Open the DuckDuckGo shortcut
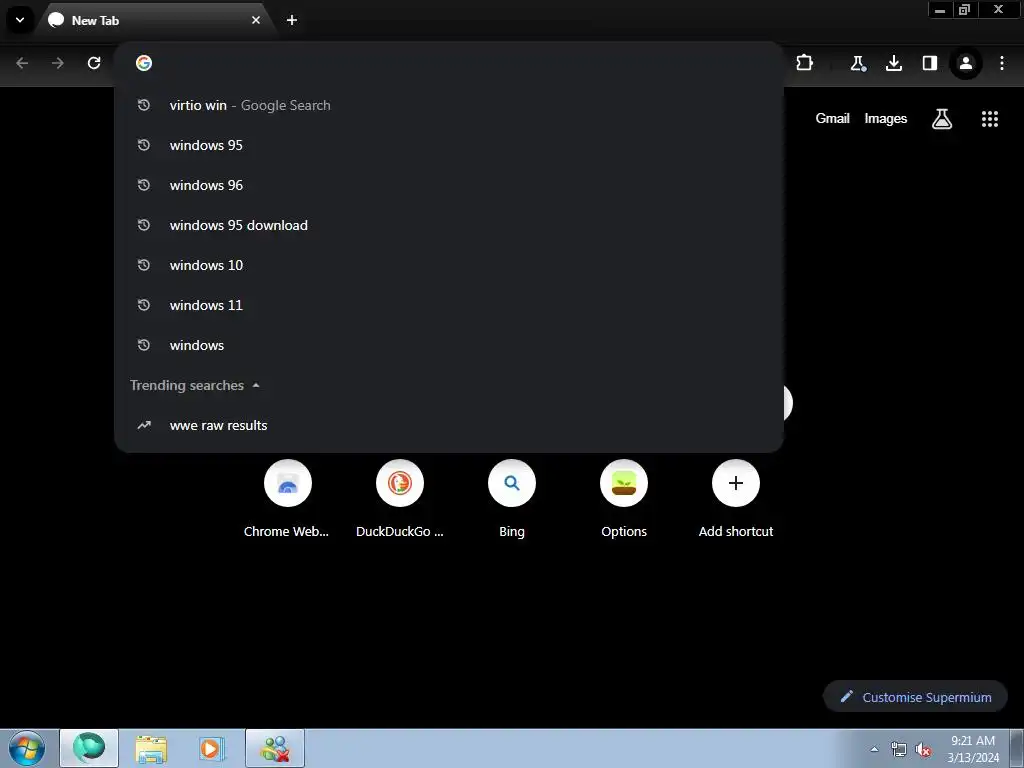The image size is (1024, 768). click(x=400, y=500)
